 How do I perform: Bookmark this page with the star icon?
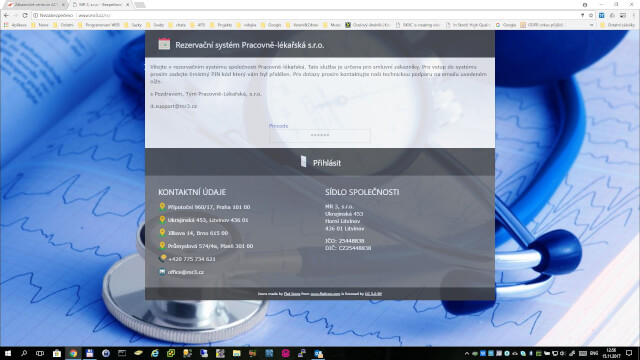point(591,15)
